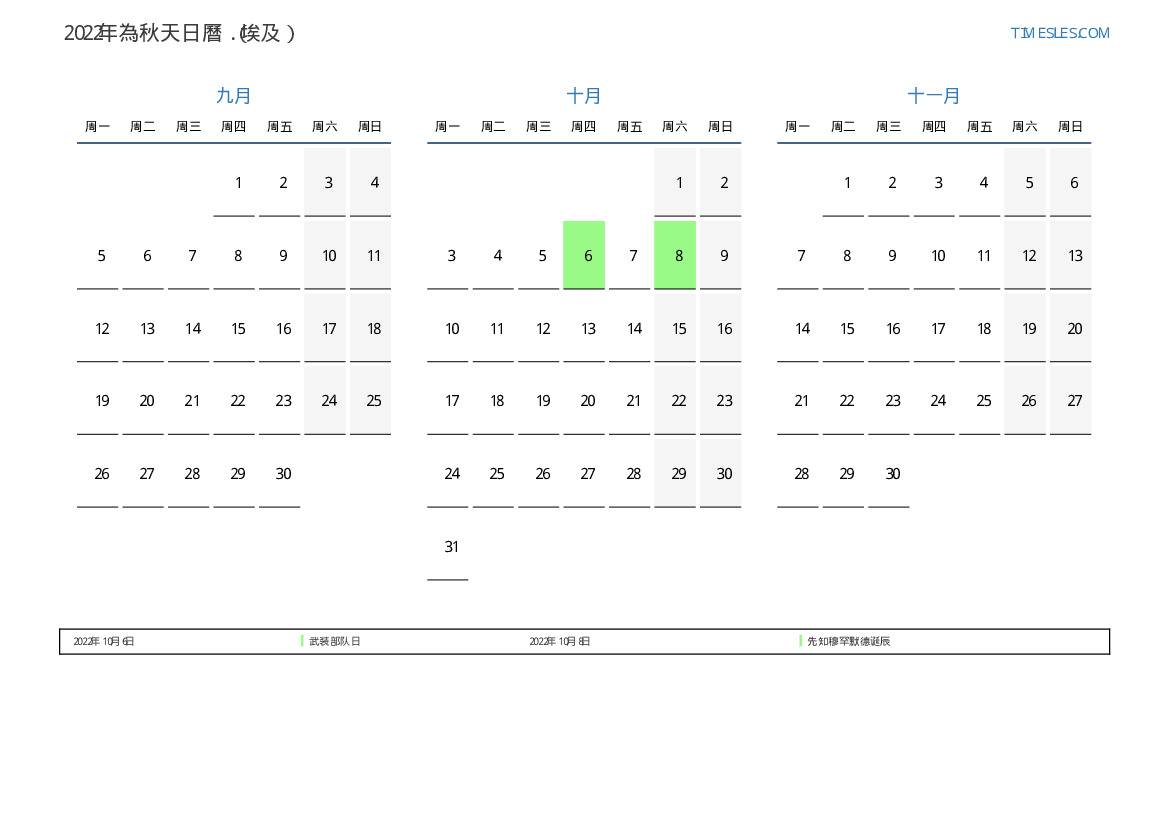Click the 2022年10月6日 legend date

coord(104,641)
